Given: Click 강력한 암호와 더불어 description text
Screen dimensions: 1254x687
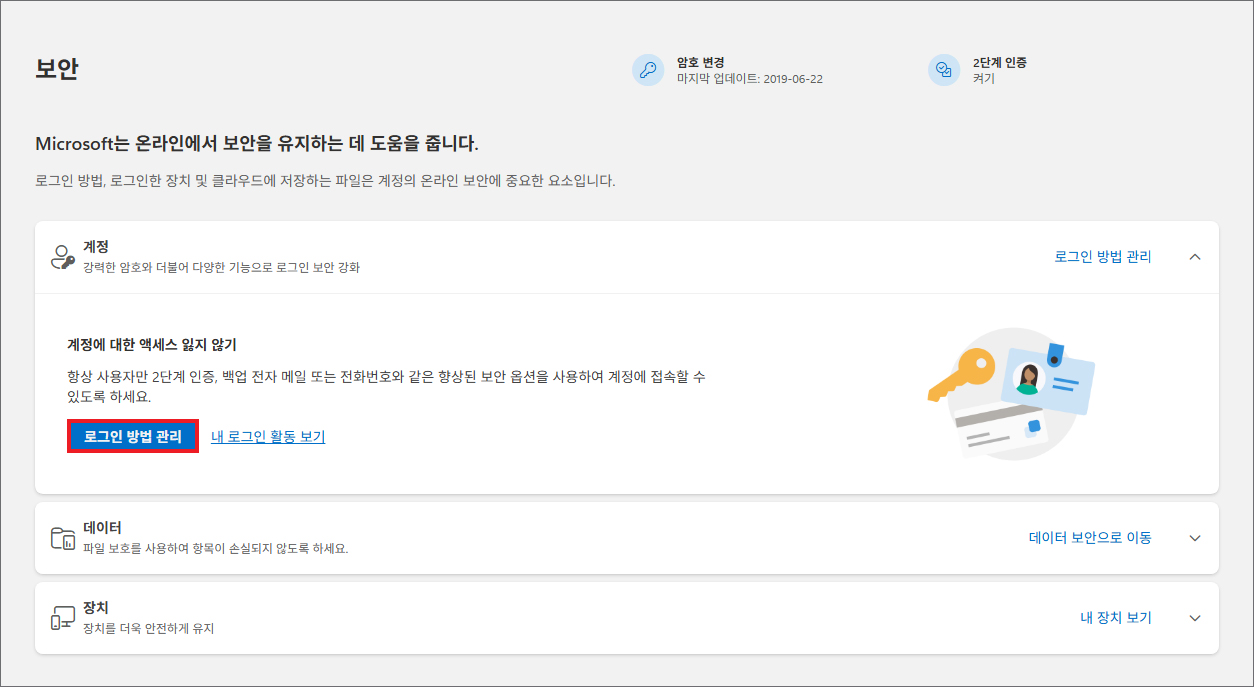Looking at the screenshot, I should 221,268.
